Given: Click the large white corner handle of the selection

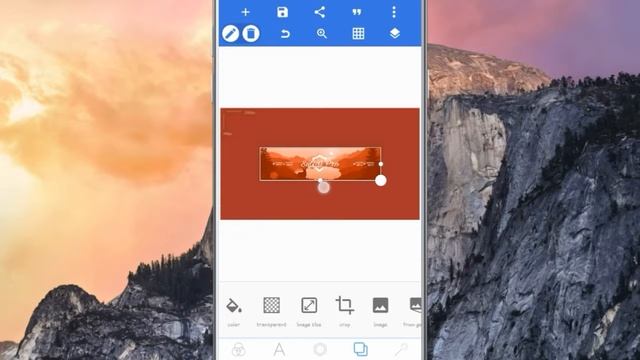Looking at the screenshot, I should point(381,180).
